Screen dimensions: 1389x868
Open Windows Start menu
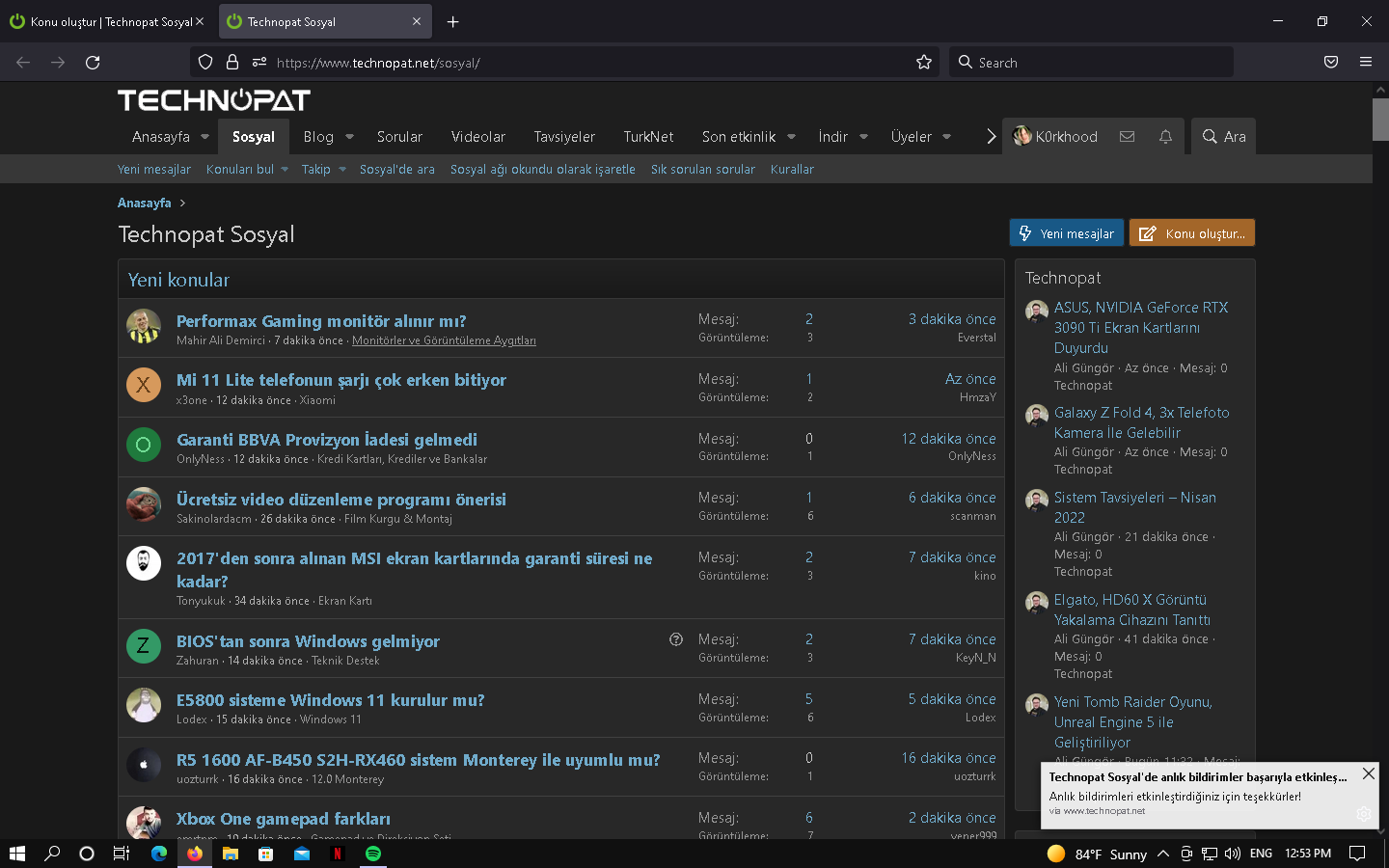[x=16, y=854]
